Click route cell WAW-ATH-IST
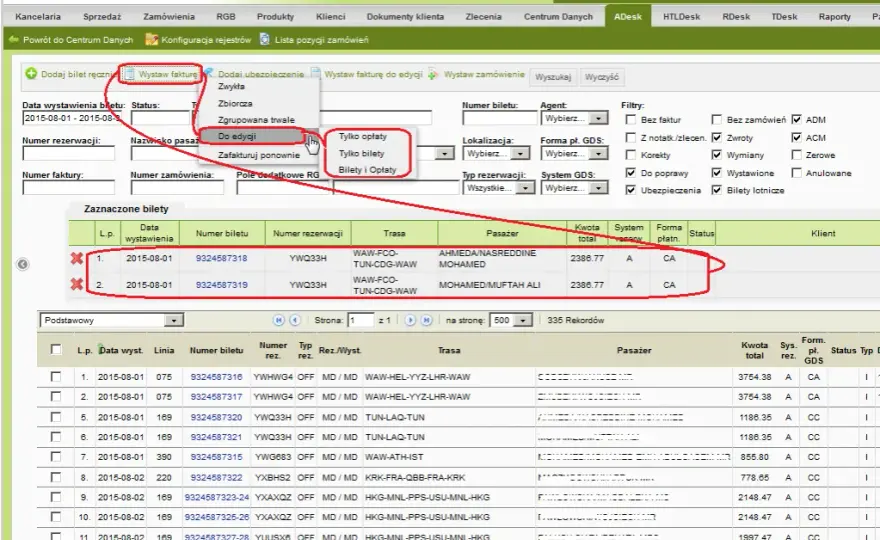Viewport: 880px width, 540px height. click(394, 457)
